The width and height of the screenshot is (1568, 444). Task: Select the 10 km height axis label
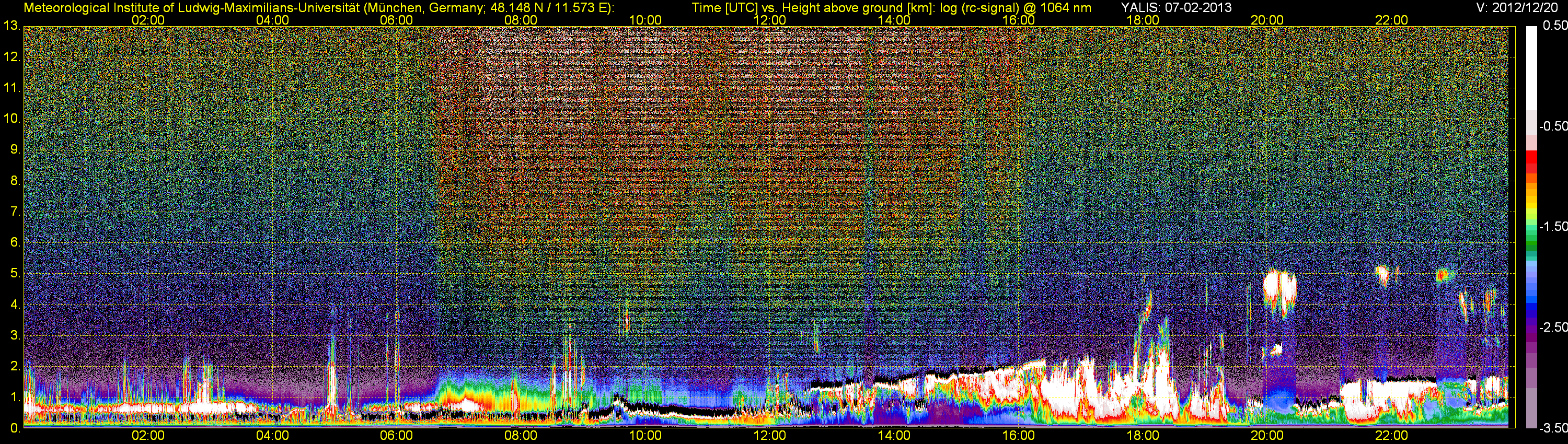click(11, 119)
